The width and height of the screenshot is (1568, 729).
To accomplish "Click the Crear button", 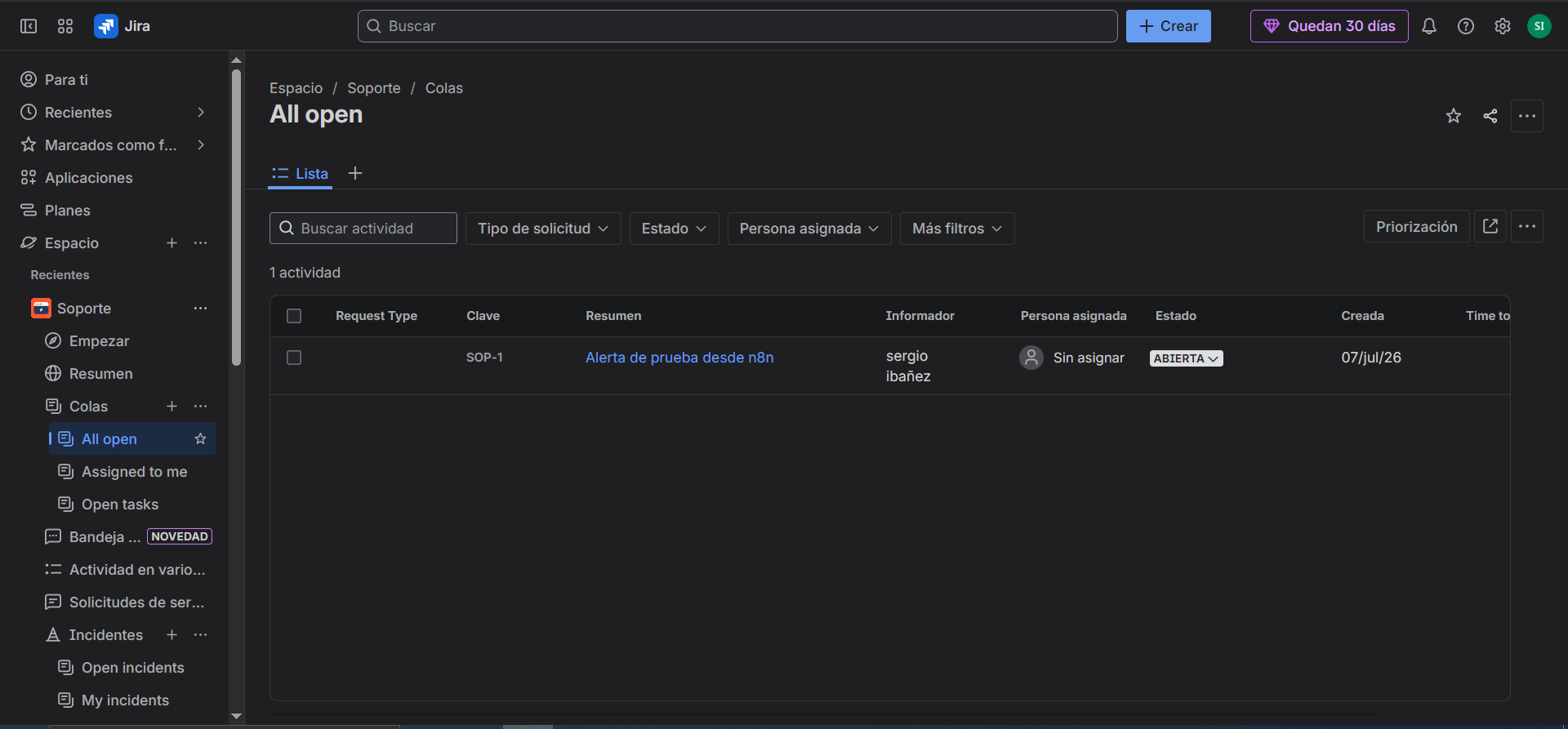I will coord(1168,26).
